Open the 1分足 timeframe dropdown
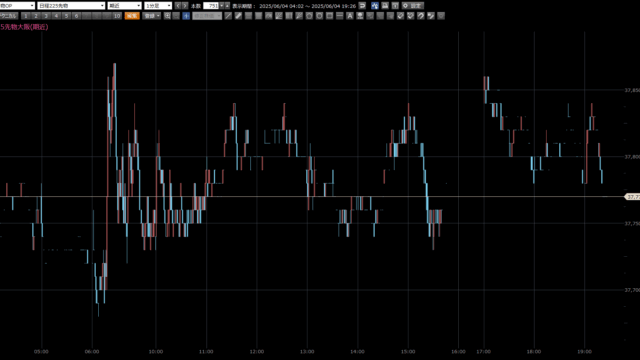Viewport: 640px width, 360px height. pos(158,6)
